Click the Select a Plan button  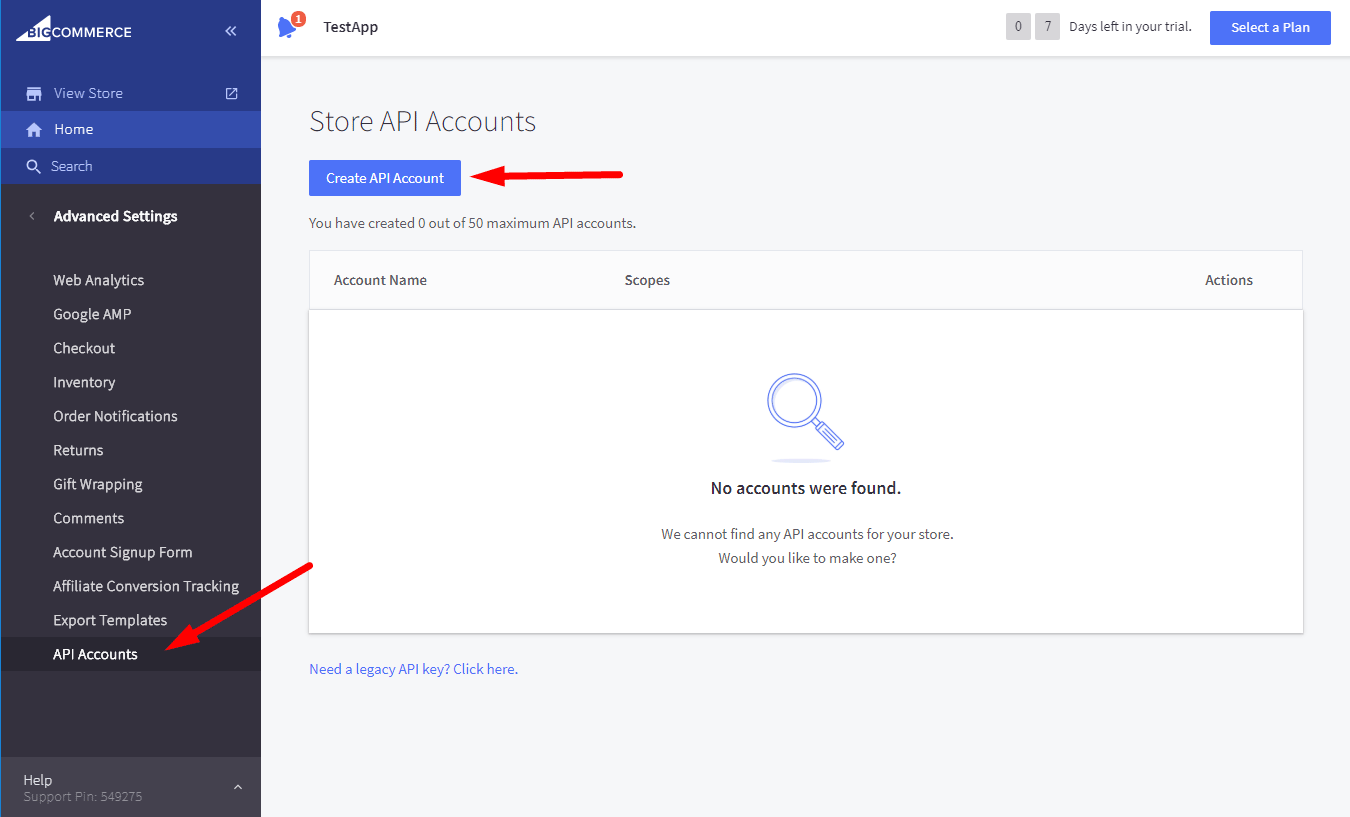coord(1270,28)
